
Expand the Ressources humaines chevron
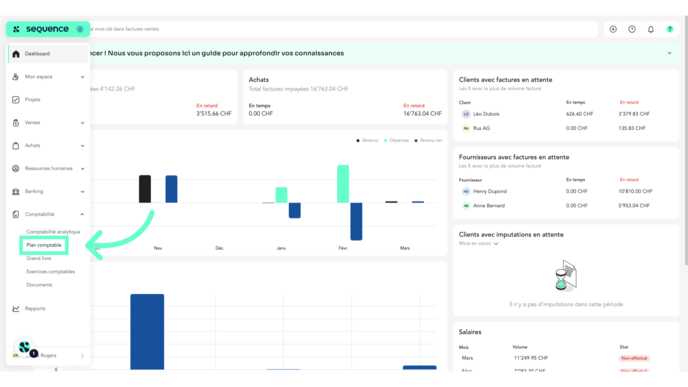click(x=82, y=168)
